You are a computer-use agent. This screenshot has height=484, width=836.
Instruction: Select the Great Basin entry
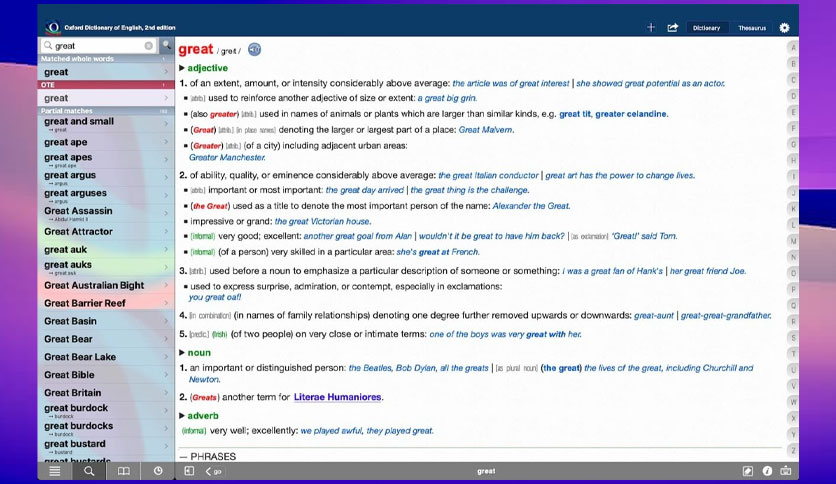[x=106, y=321]
